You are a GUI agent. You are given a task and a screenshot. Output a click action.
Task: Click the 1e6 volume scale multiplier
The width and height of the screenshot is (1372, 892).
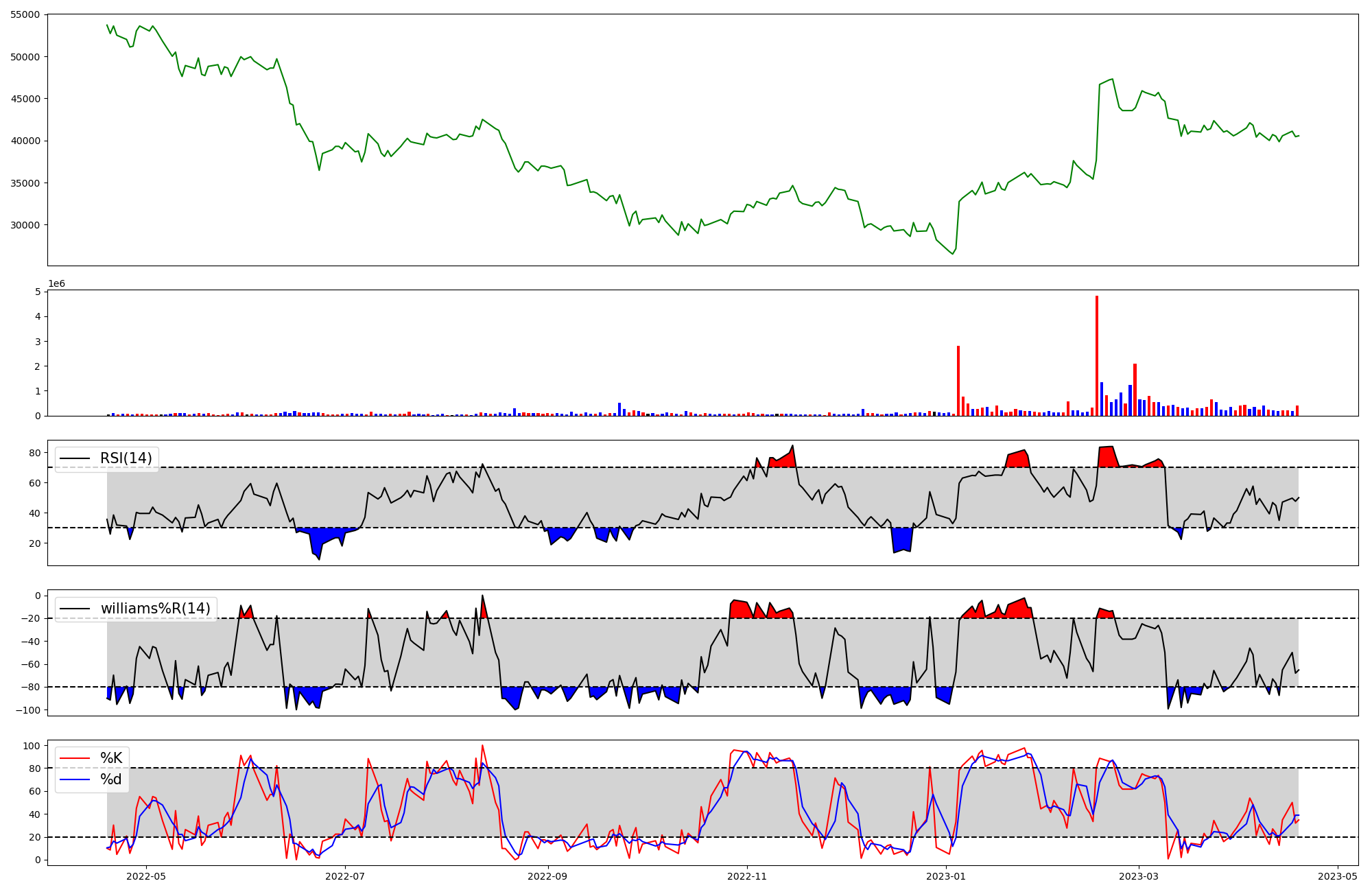(56, 283)
